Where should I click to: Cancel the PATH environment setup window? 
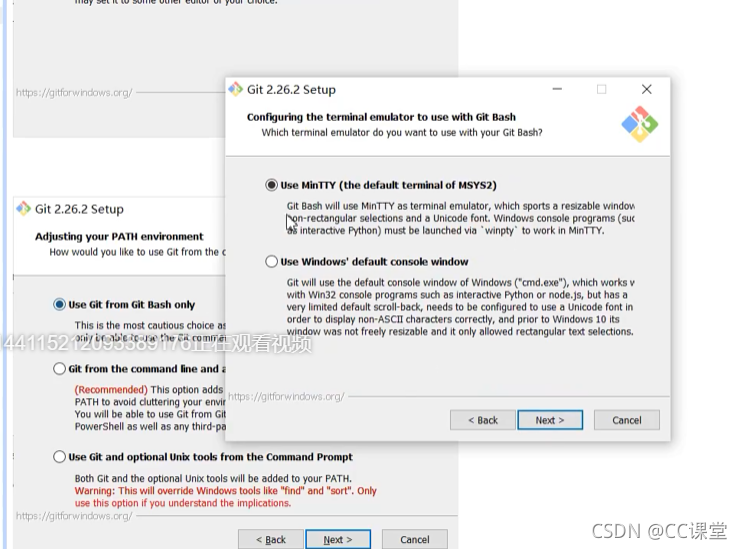coord(415,540)
